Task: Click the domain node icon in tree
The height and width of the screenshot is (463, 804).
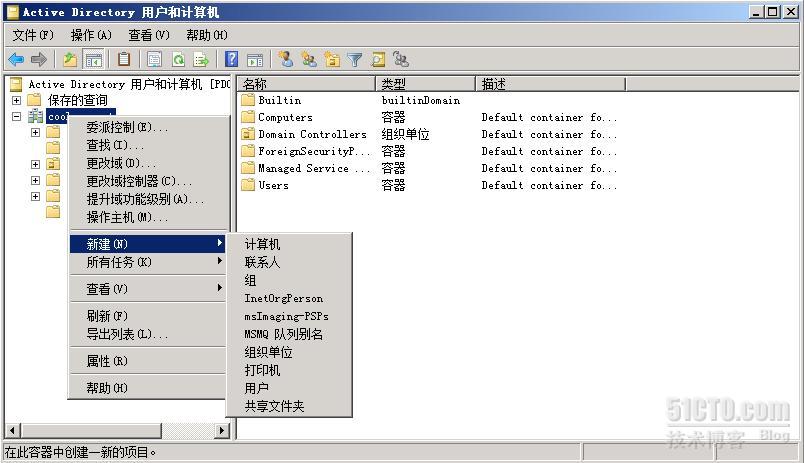Action: click(x=35, y=116)
